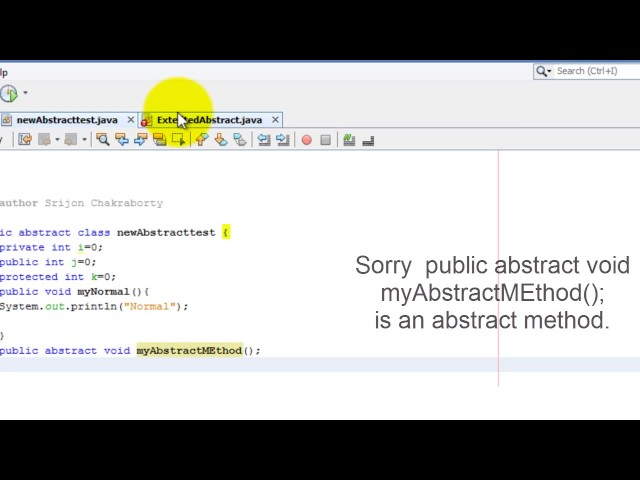This screenshot has width=640, height=480.
Task: Click the Forward navigation icon
Action: pos(71,140)
